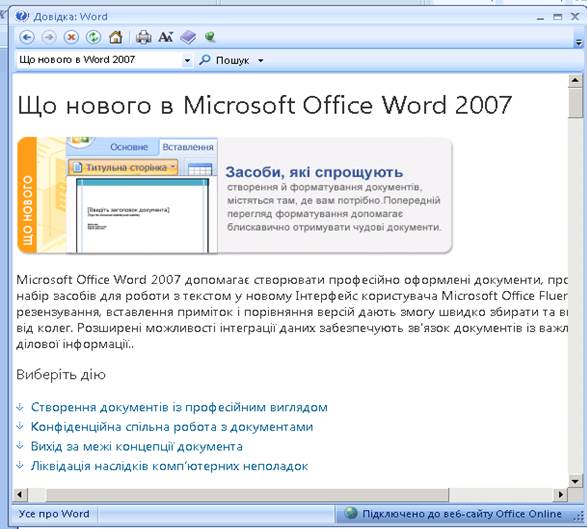Refresh the help page with green arrows icon

coord(93,37)
